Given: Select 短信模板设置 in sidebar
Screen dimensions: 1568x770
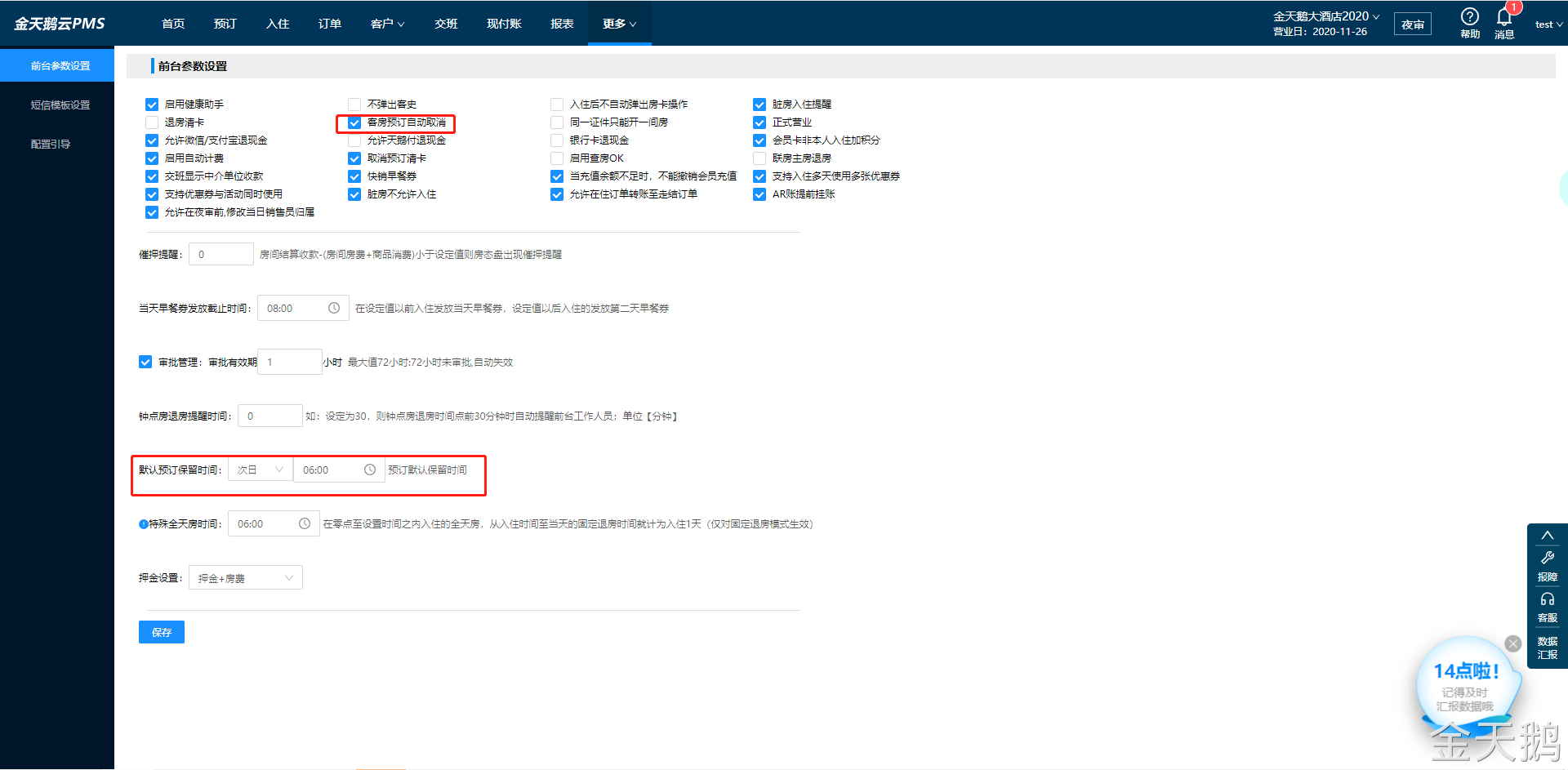Looking at the screenshot, I should (57, 105).
